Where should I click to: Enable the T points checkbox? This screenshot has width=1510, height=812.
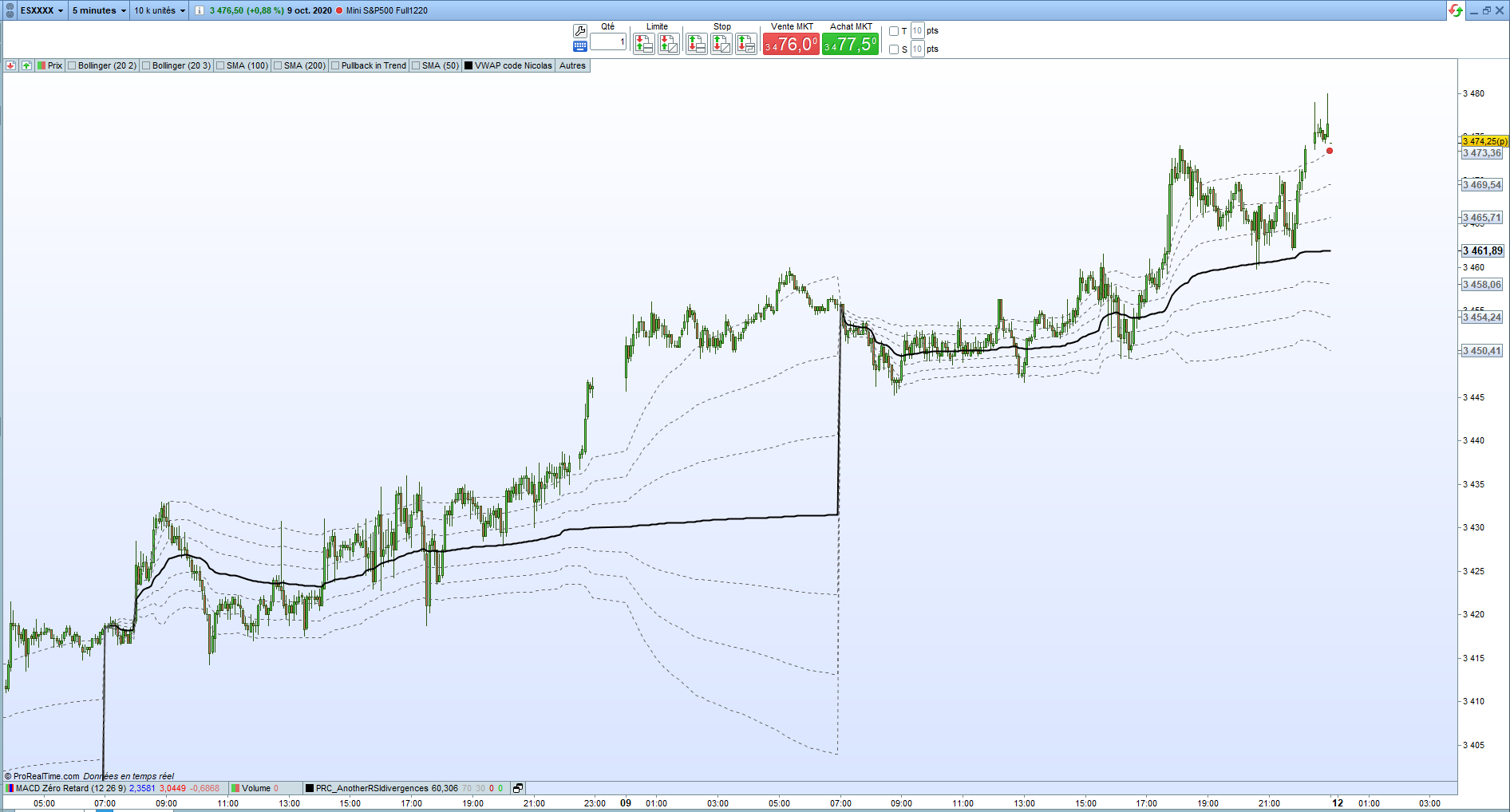894,31
